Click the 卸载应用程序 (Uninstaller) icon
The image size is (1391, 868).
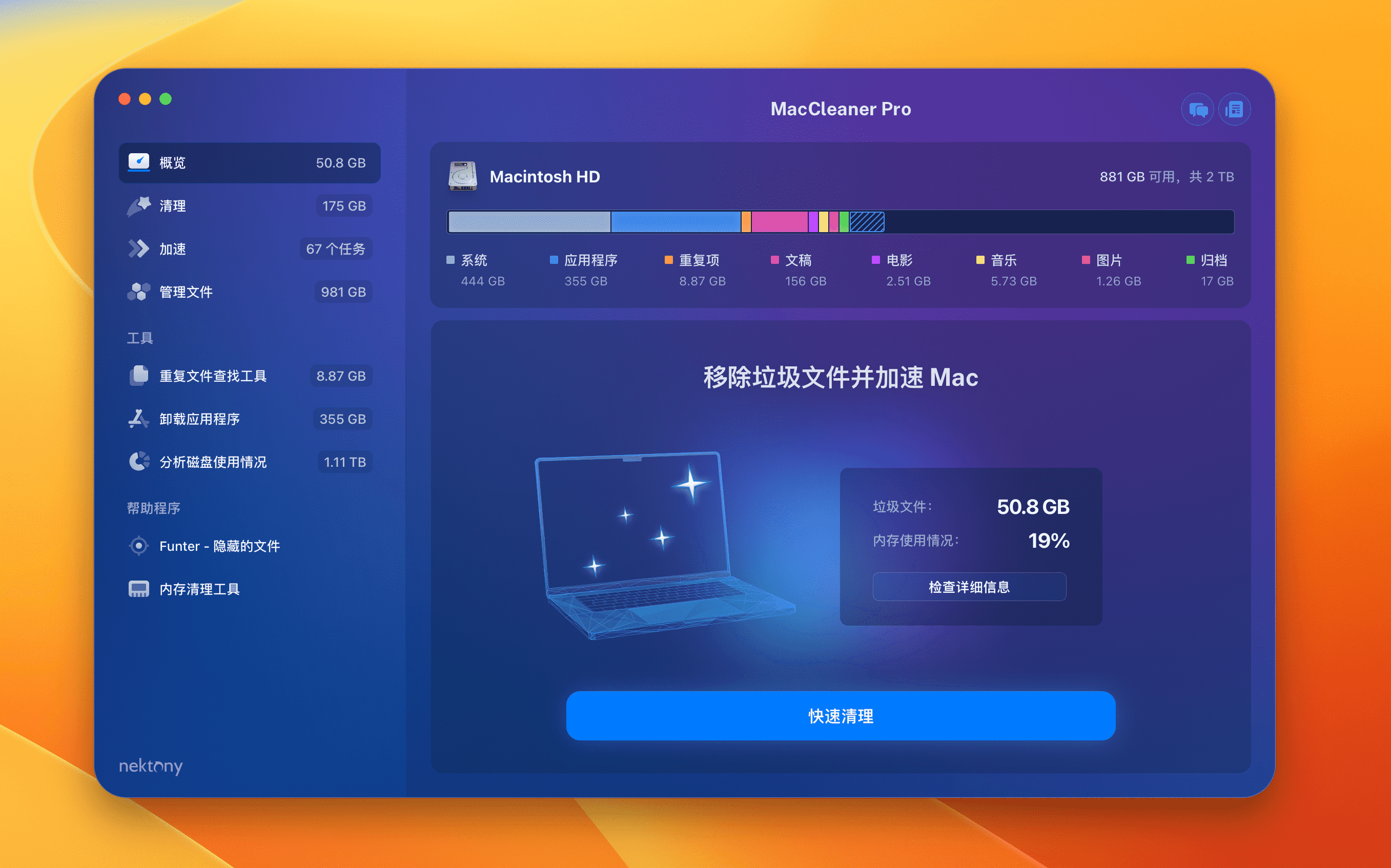137,417
